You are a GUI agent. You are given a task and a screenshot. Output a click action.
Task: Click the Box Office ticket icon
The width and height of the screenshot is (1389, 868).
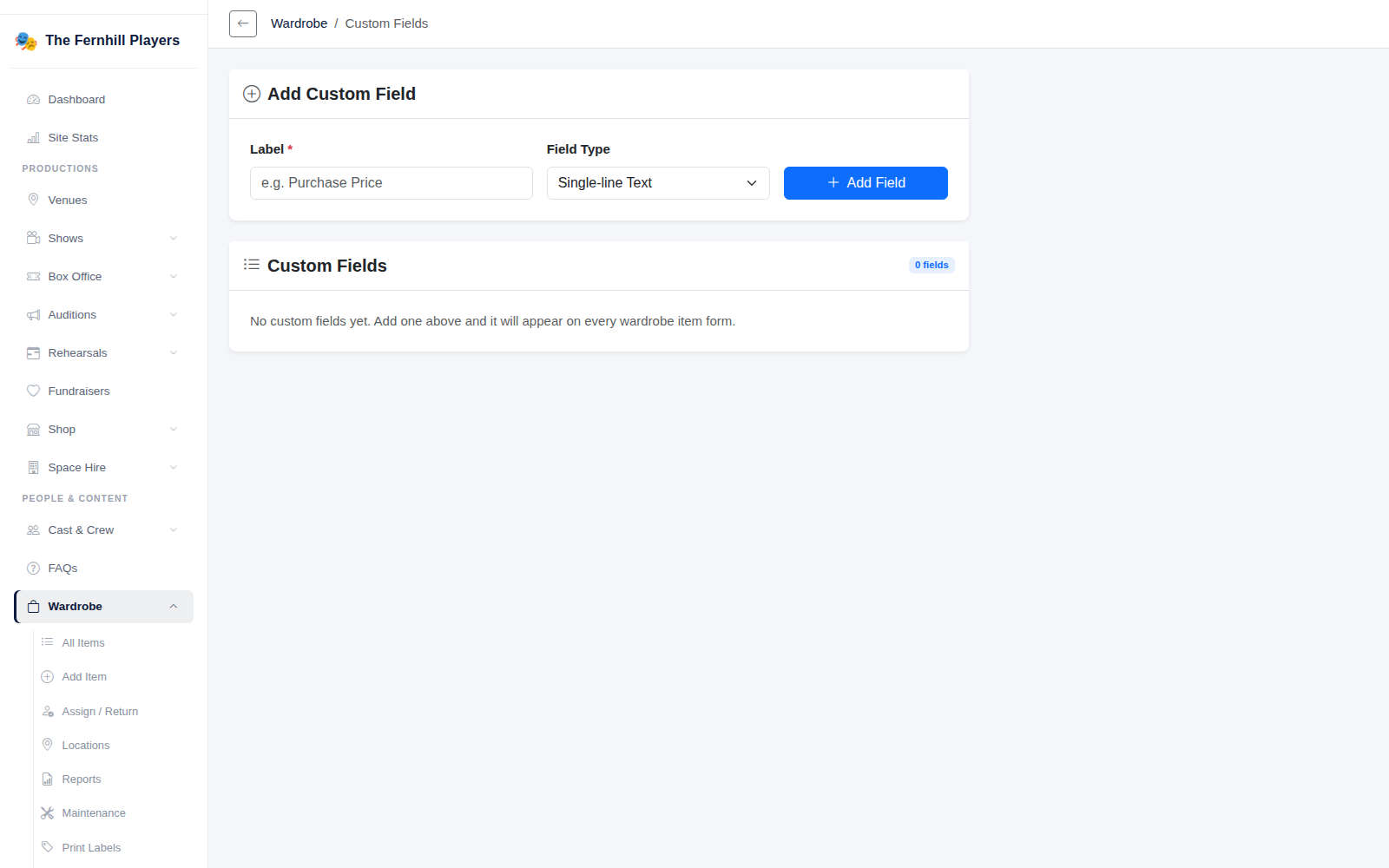tap(33, 277)
